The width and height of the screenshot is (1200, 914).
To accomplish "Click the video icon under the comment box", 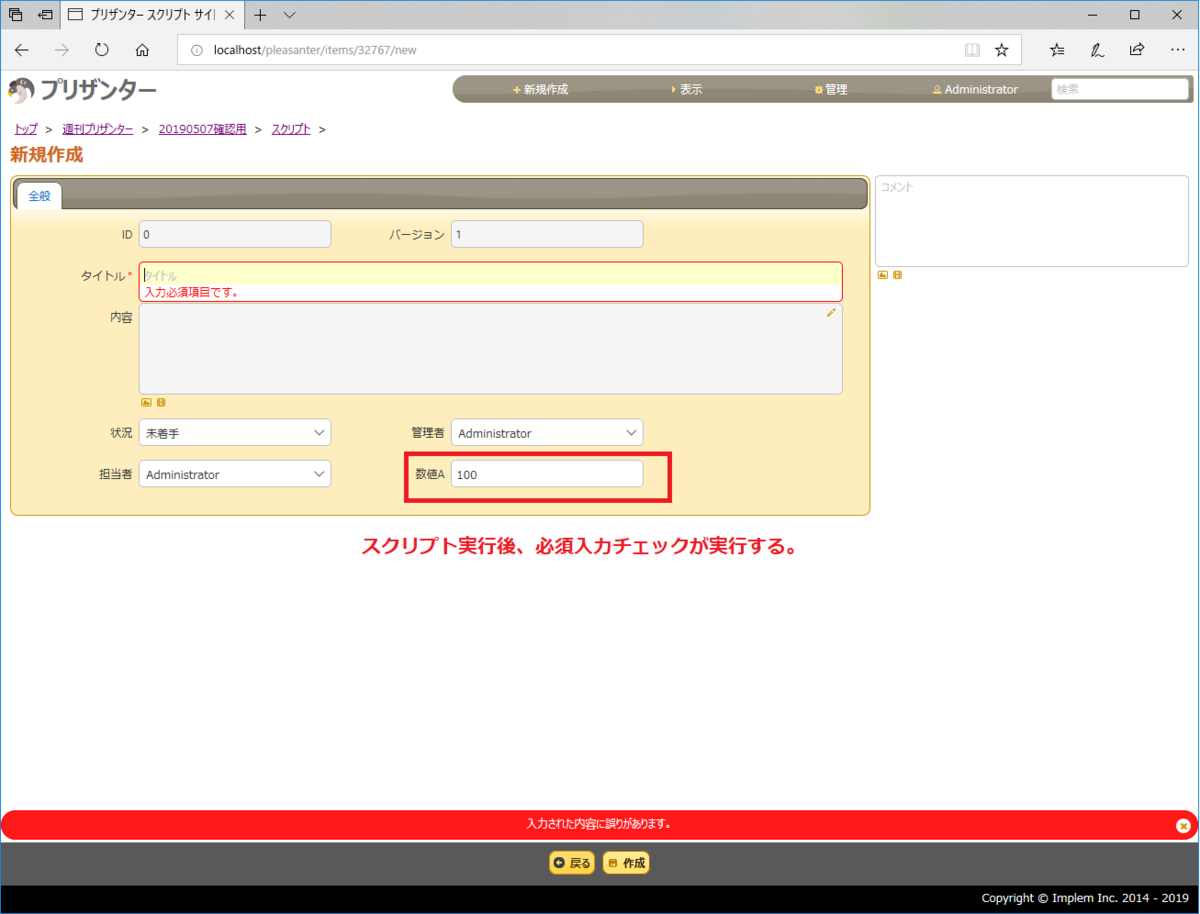I will tap(897, 275).
